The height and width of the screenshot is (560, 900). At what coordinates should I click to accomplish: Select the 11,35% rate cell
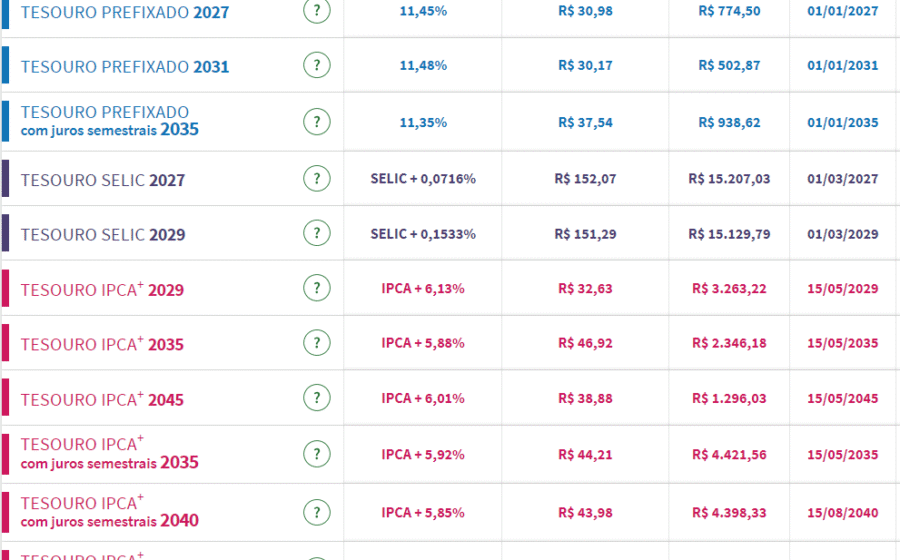[423, 122]
